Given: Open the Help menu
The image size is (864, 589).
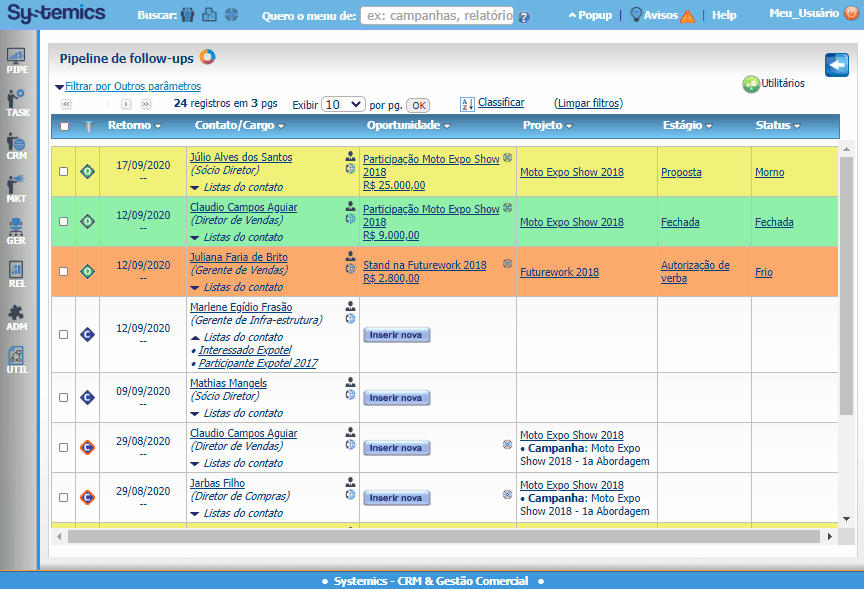Looking at the screenshot, I should click(724, 16).
